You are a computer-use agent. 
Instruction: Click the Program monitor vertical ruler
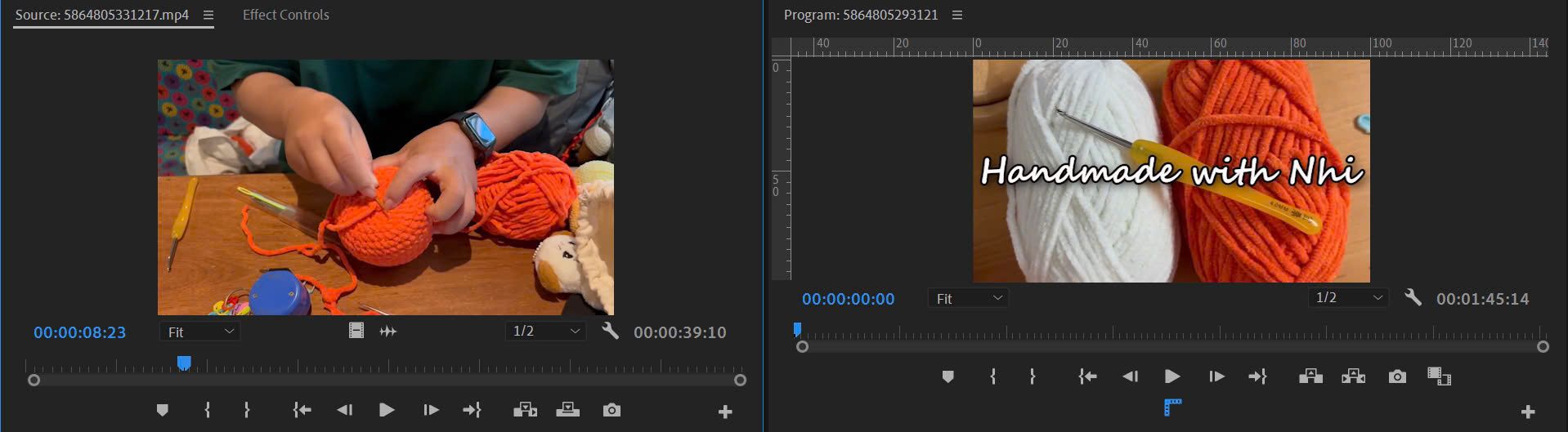[x=781, y=168]
